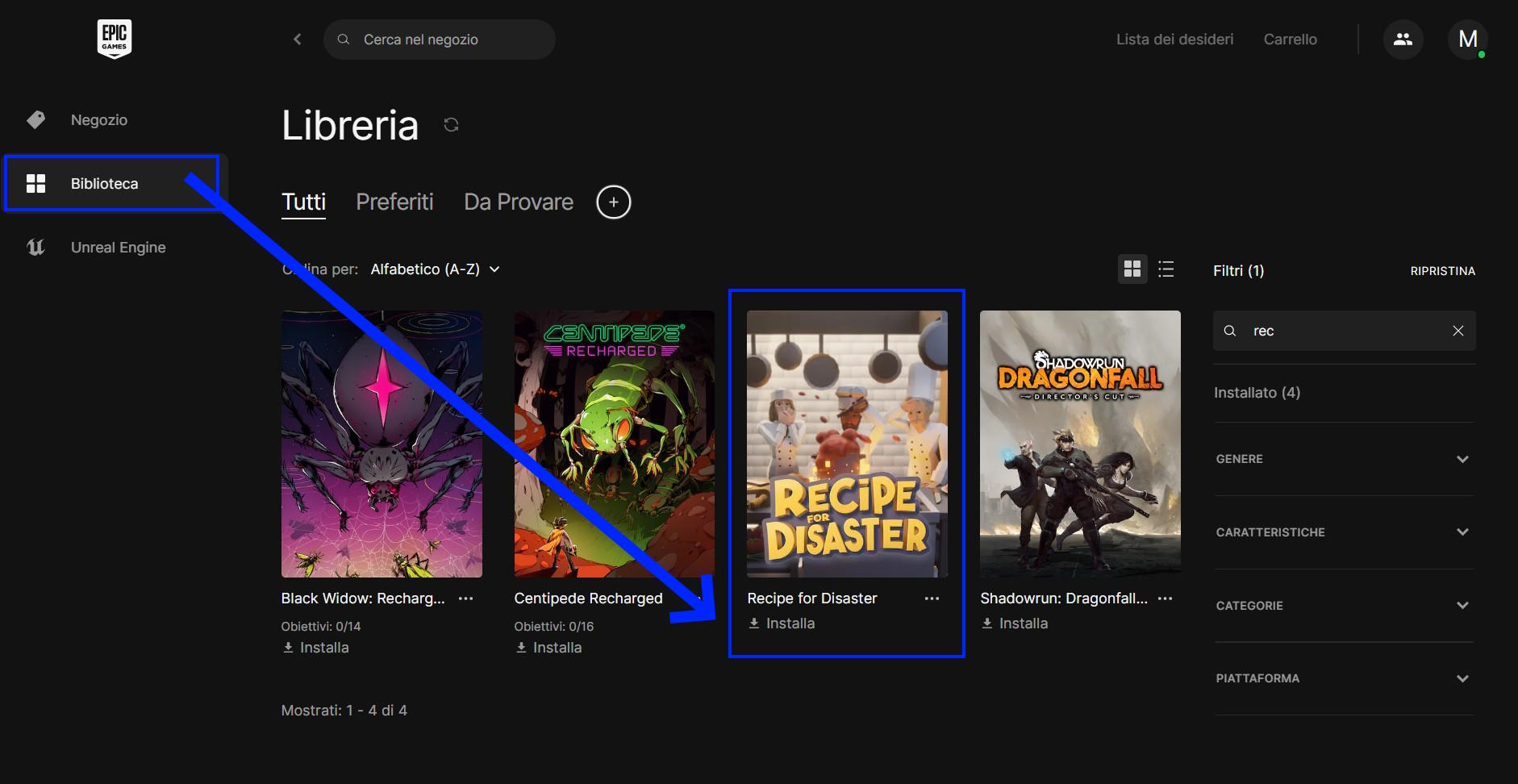
Task: Click the filter search magnifier icon
Action: [1230, 331]
